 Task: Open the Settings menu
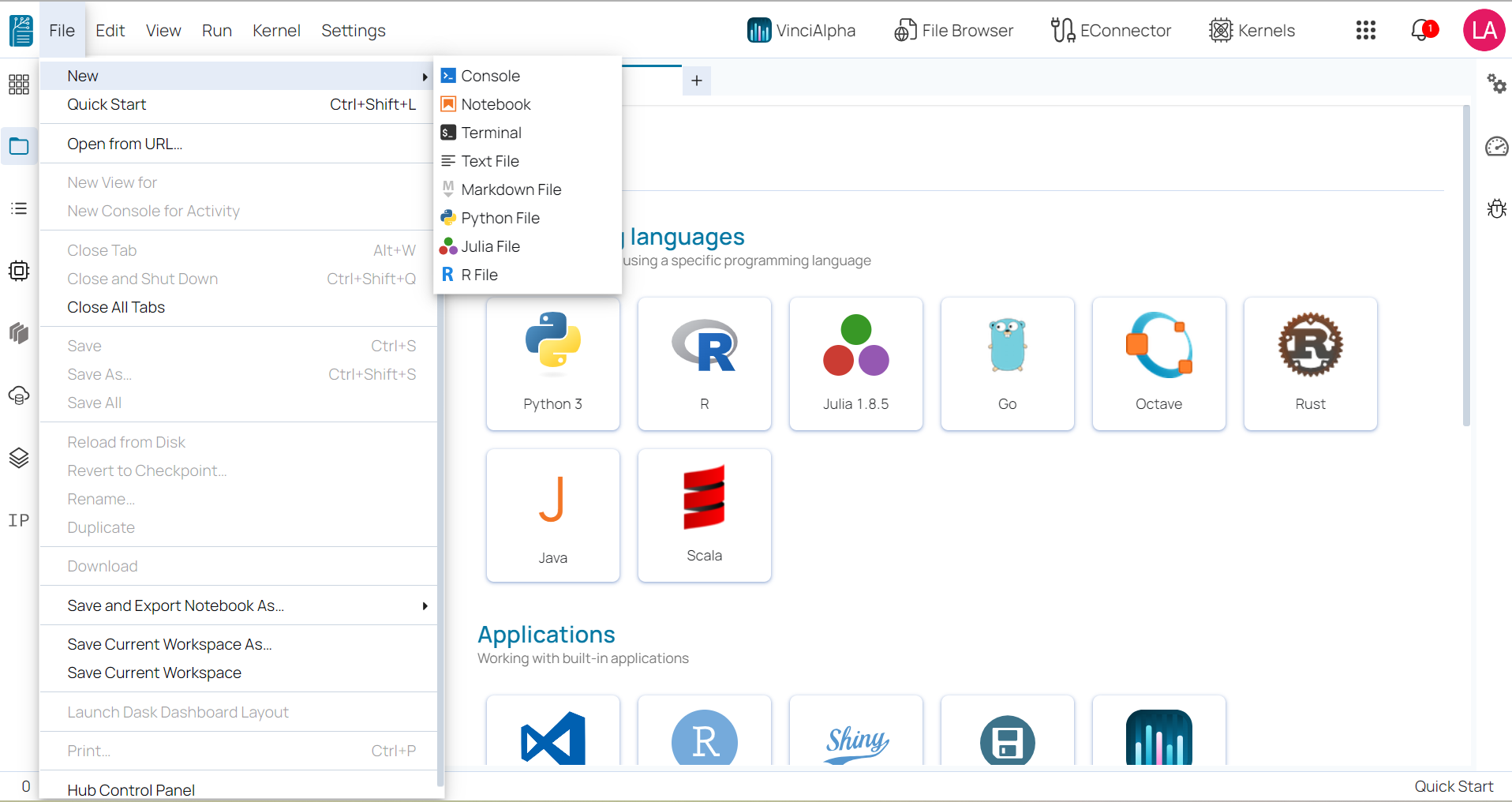(354, 31)
